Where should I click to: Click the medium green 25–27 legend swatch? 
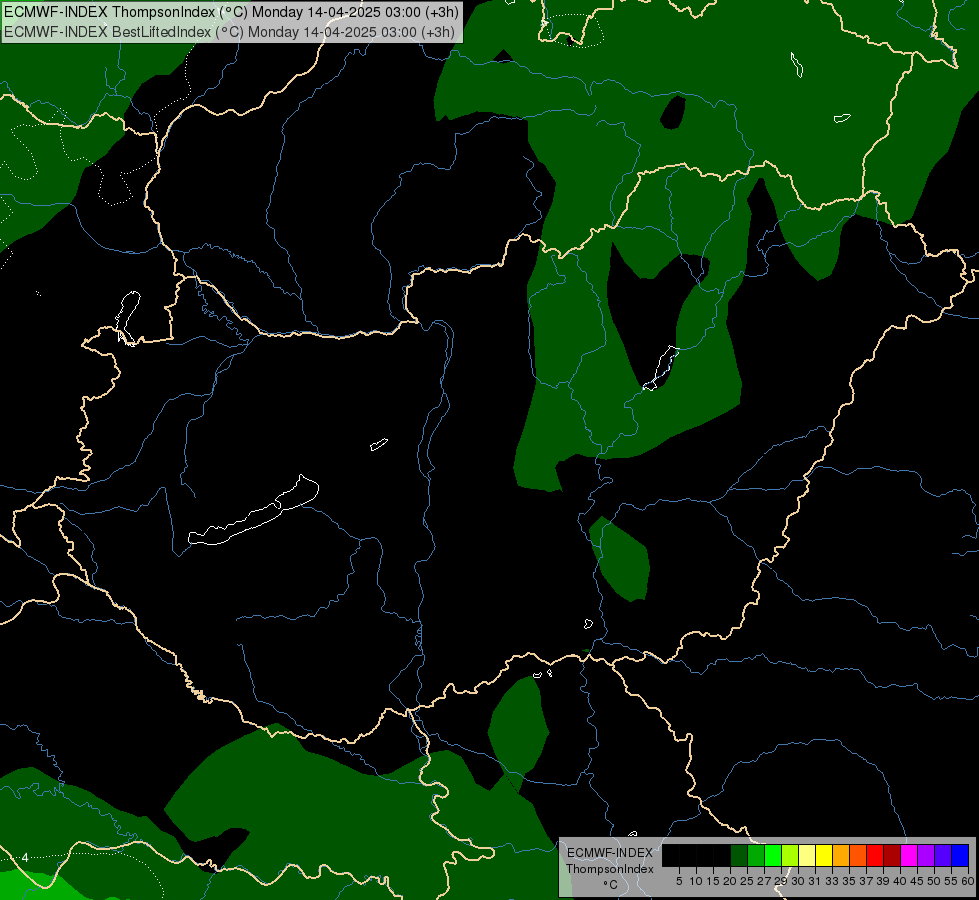(756, 855)
